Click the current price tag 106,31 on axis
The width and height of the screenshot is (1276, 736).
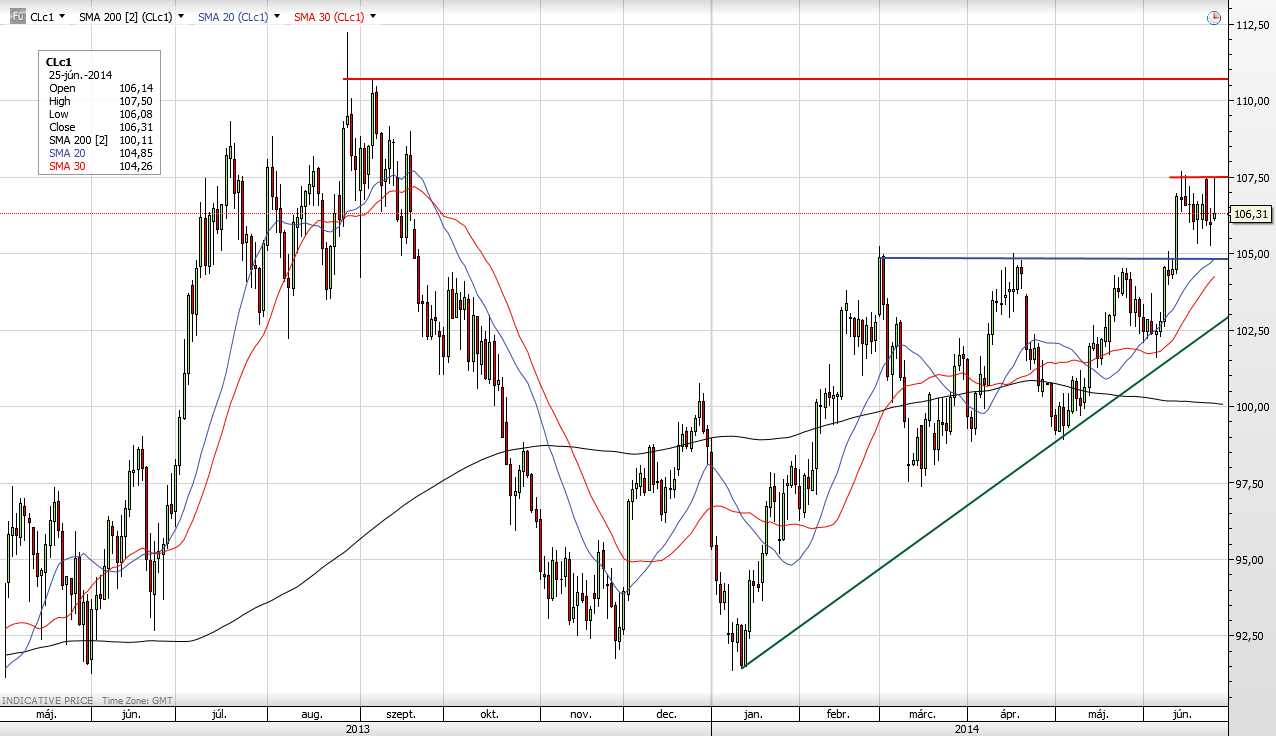pos(1252,214)
